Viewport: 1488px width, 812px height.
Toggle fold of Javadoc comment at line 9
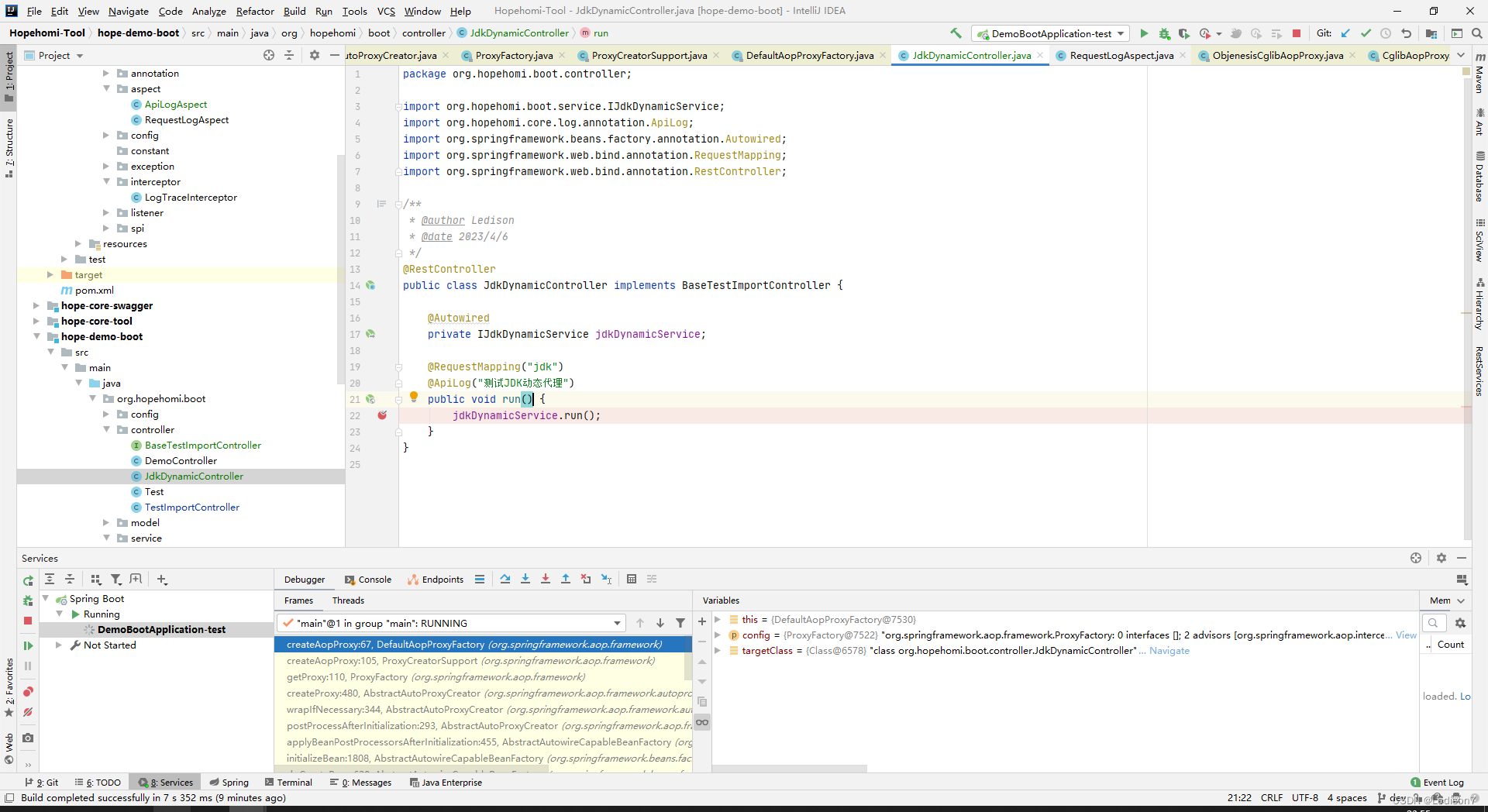pyautogui.click(x=398, y=204)
